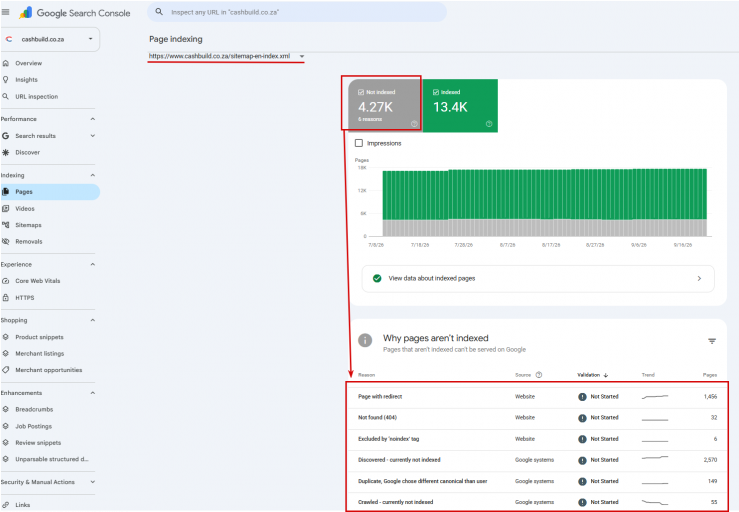739x512 pixels.
Task: Open Core Web Vitals report
Action: tap(38, 281)
